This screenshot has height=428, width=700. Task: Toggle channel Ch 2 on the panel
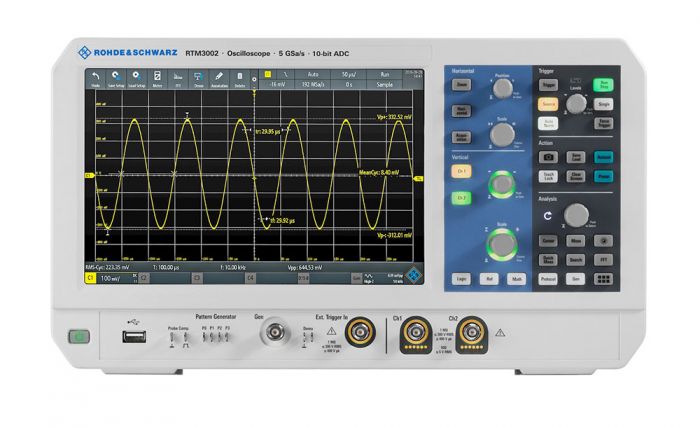click(x=461, y=198)
